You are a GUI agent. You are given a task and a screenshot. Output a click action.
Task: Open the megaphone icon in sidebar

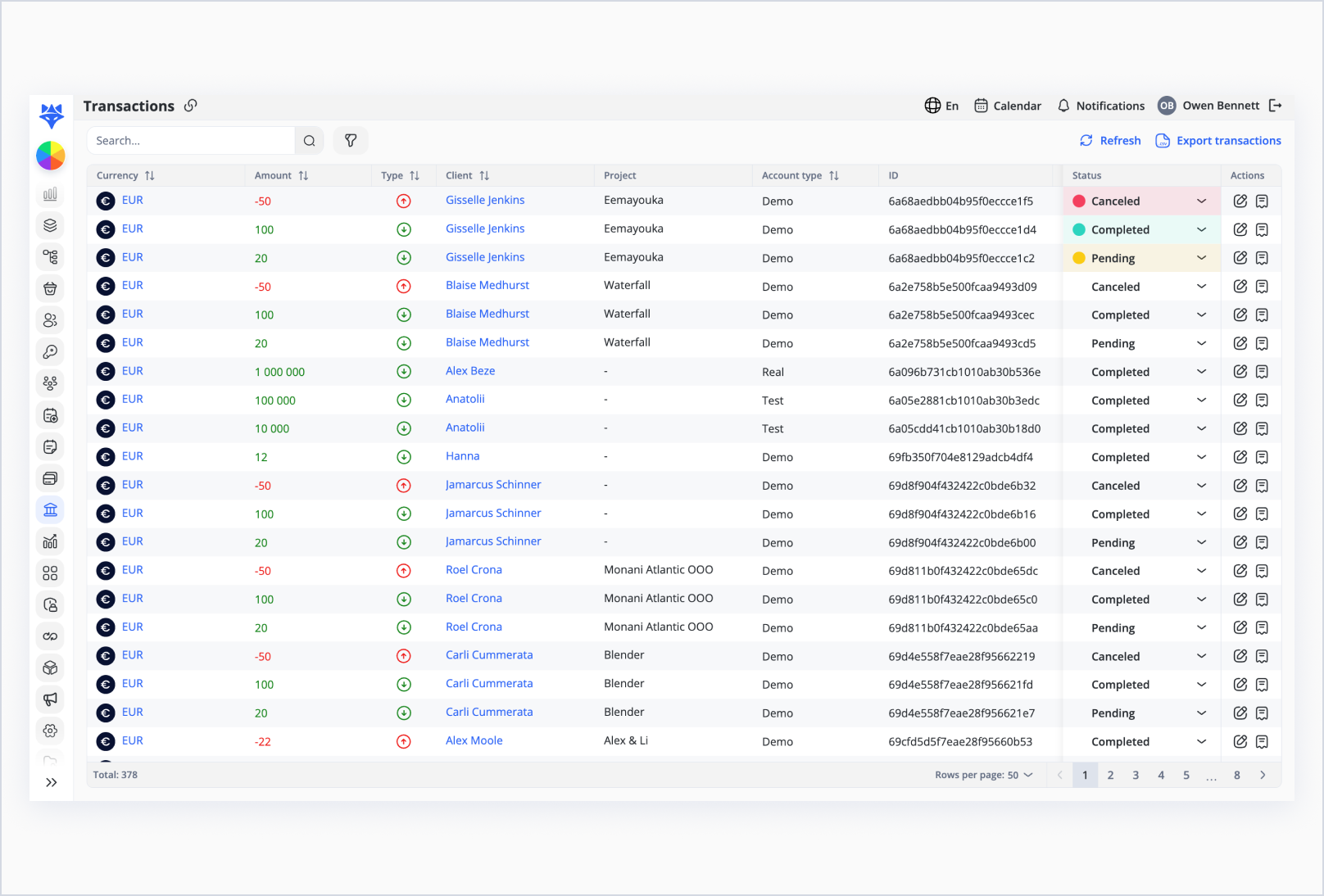[50, 699]
